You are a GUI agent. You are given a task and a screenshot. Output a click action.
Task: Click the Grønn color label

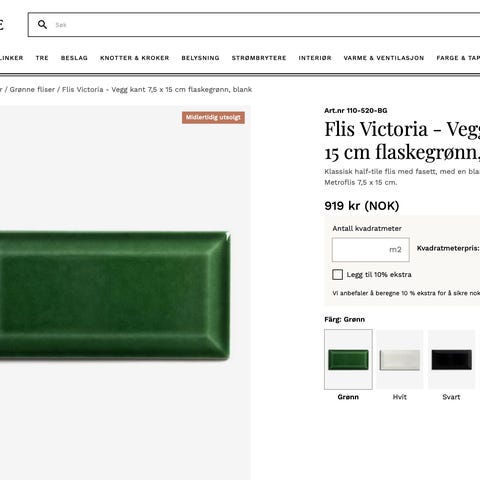point(348,397)
